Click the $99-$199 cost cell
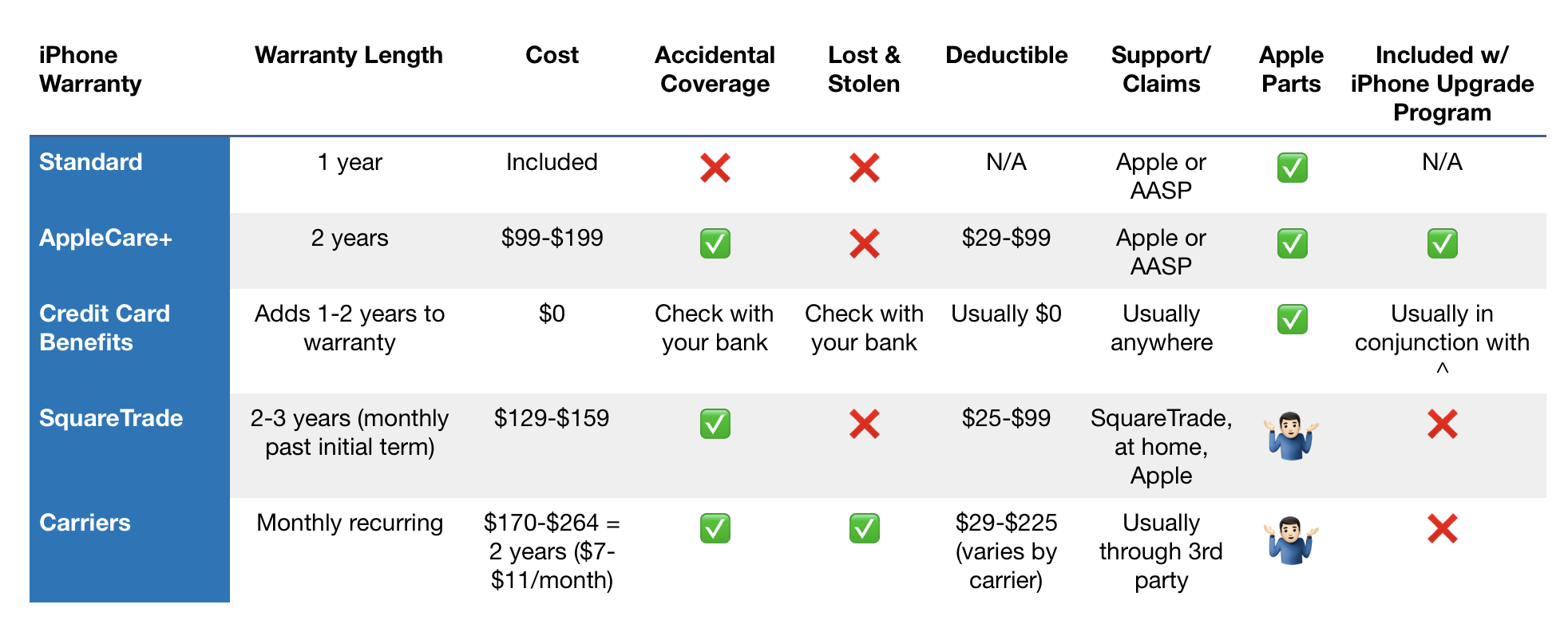The height and width of the screenshot is (632, 1568). [x=552, y=238]
